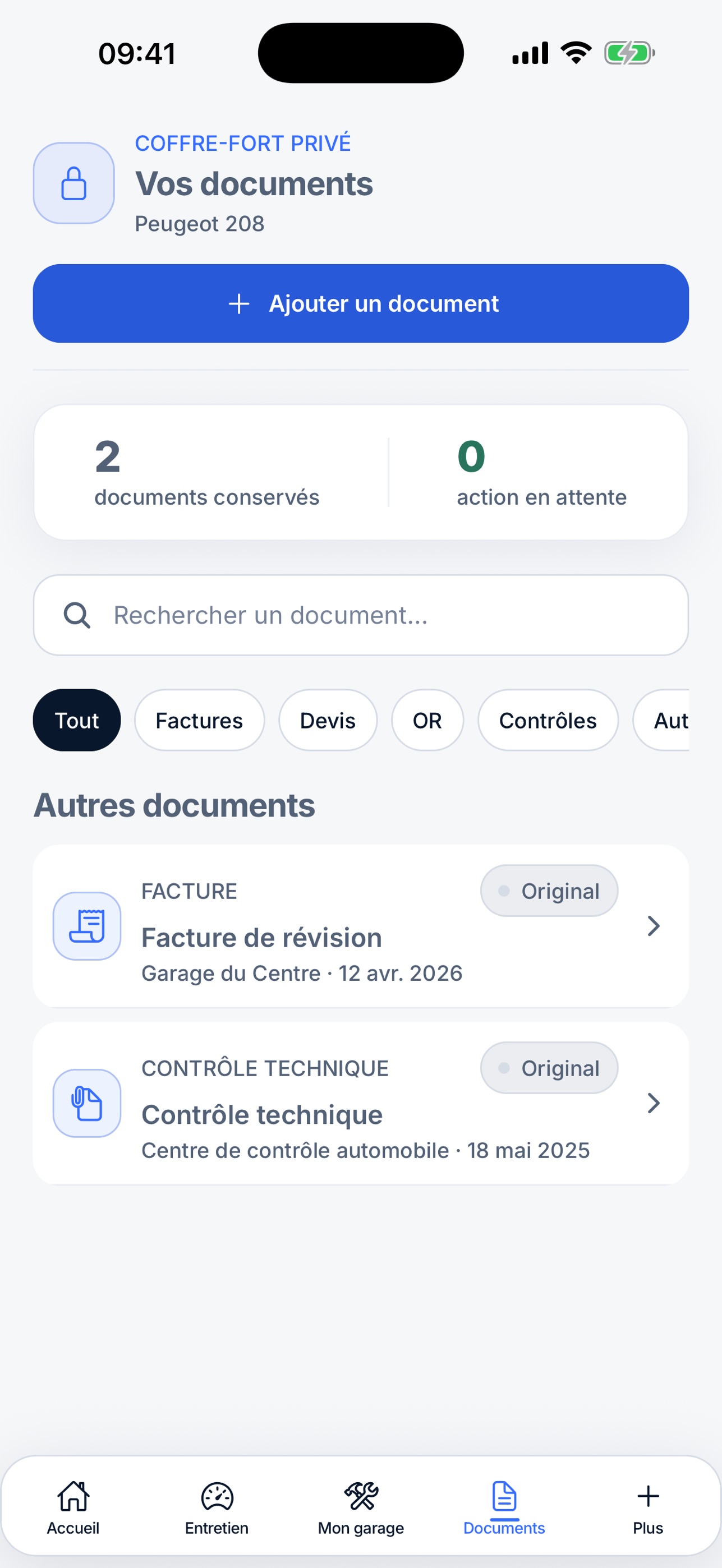
Task: Open Contrôle technique document title
Action: click(x=262, y=1114)
